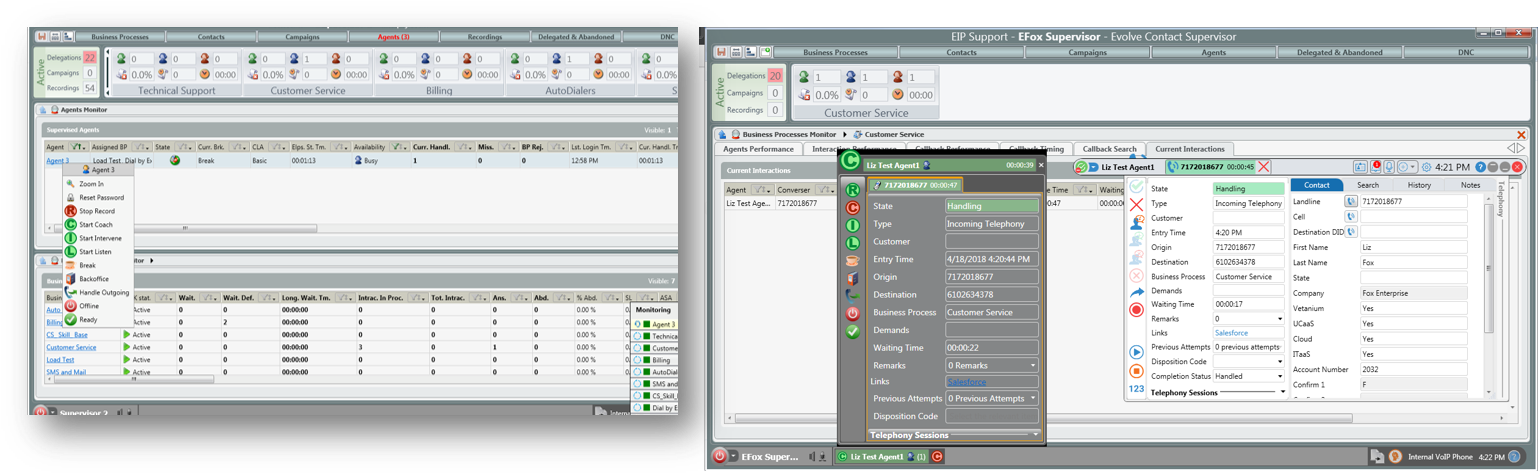Select 7172018677 call tab in dark panel

pyautogui.click(x=914, y=184)
